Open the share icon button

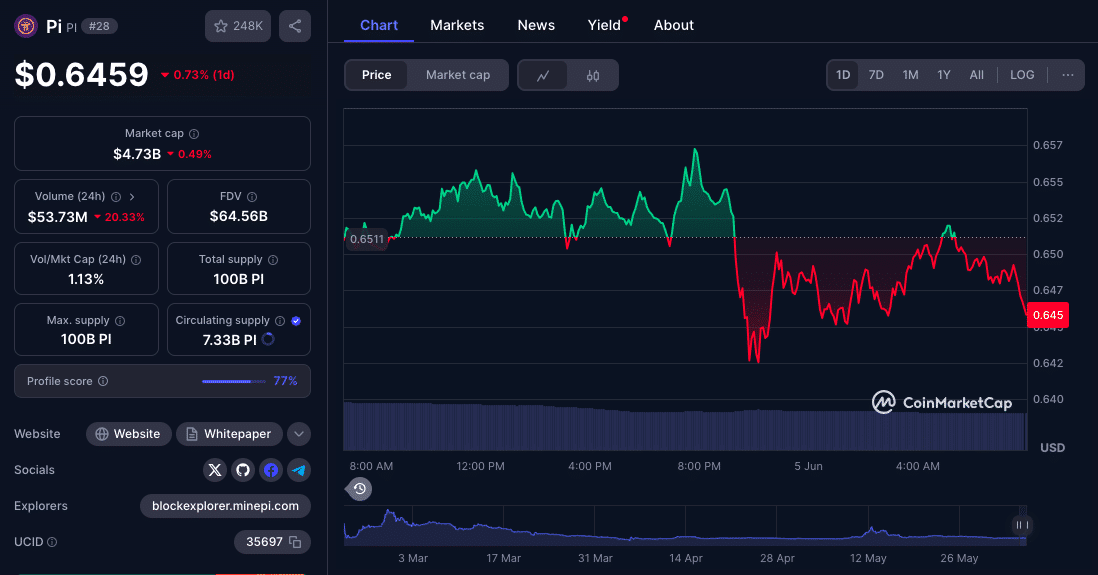point(295,26)
